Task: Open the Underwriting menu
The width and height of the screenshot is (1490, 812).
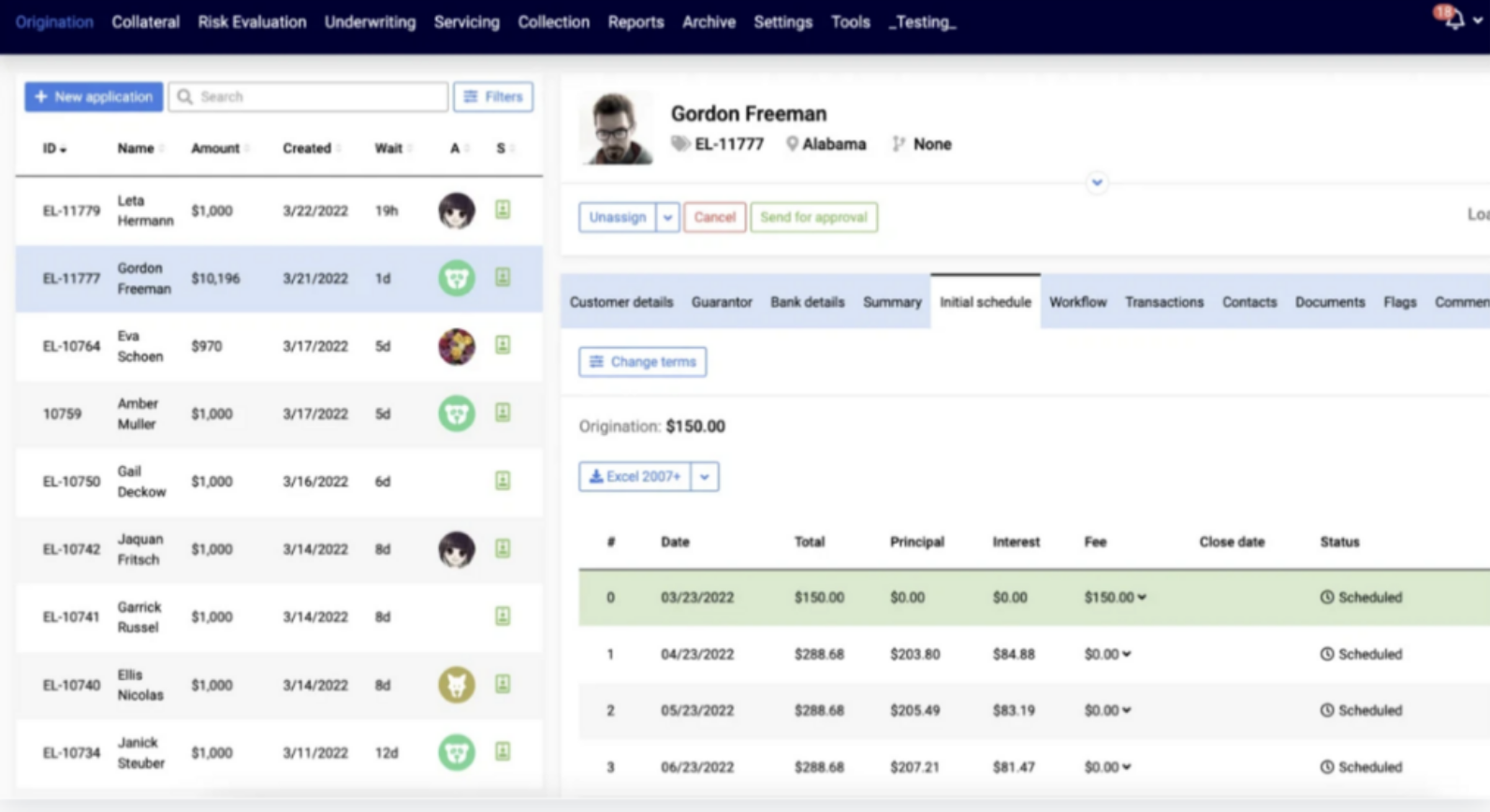Action: (370, 22)
